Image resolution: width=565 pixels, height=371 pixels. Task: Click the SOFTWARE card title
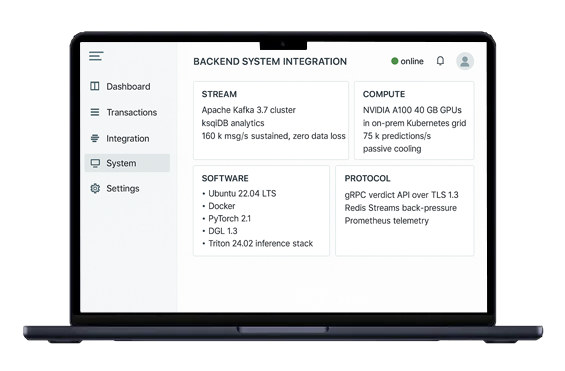pos(225,178)
